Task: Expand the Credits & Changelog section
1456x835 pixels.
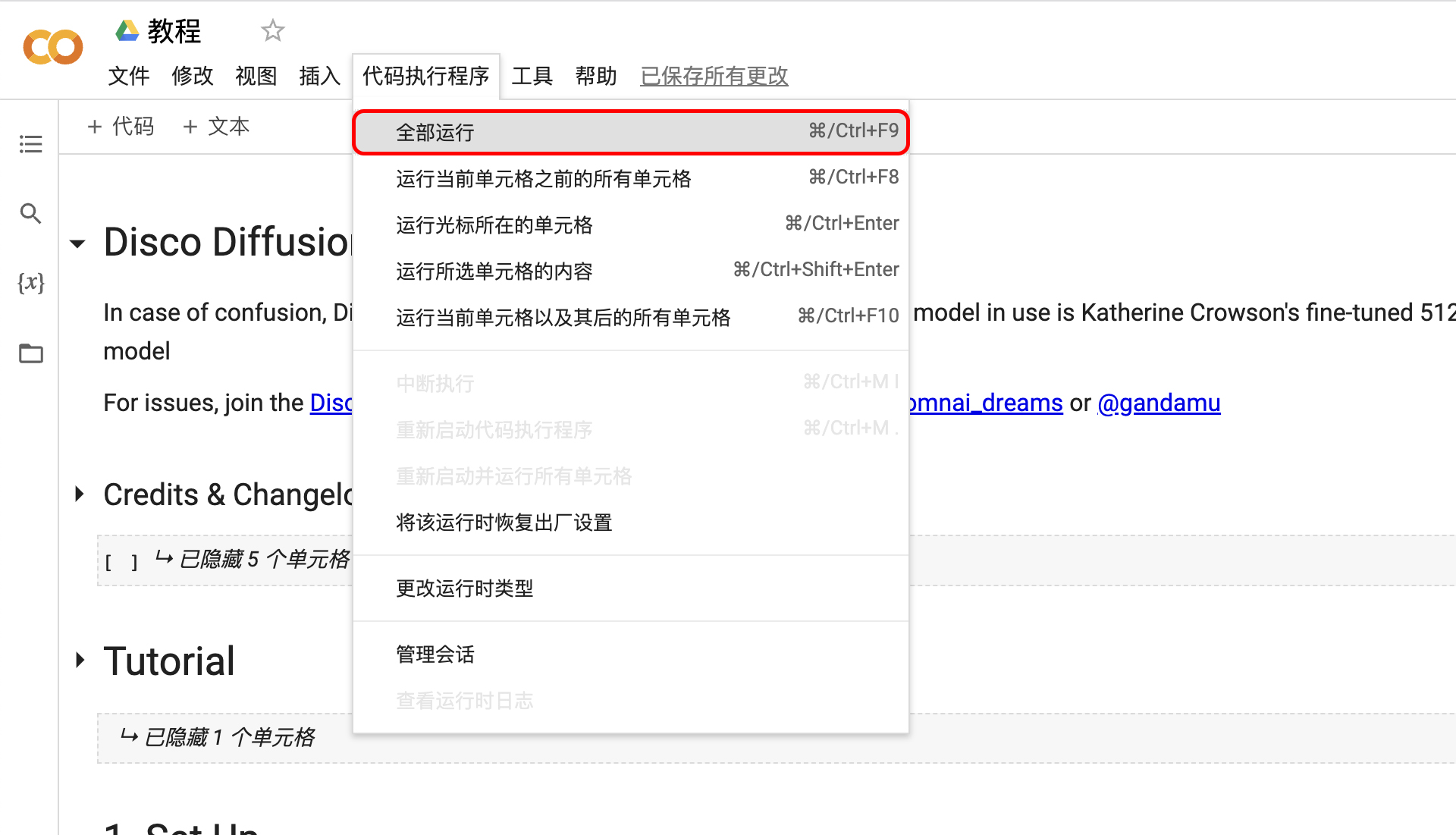Action: [x=79, y=494]
